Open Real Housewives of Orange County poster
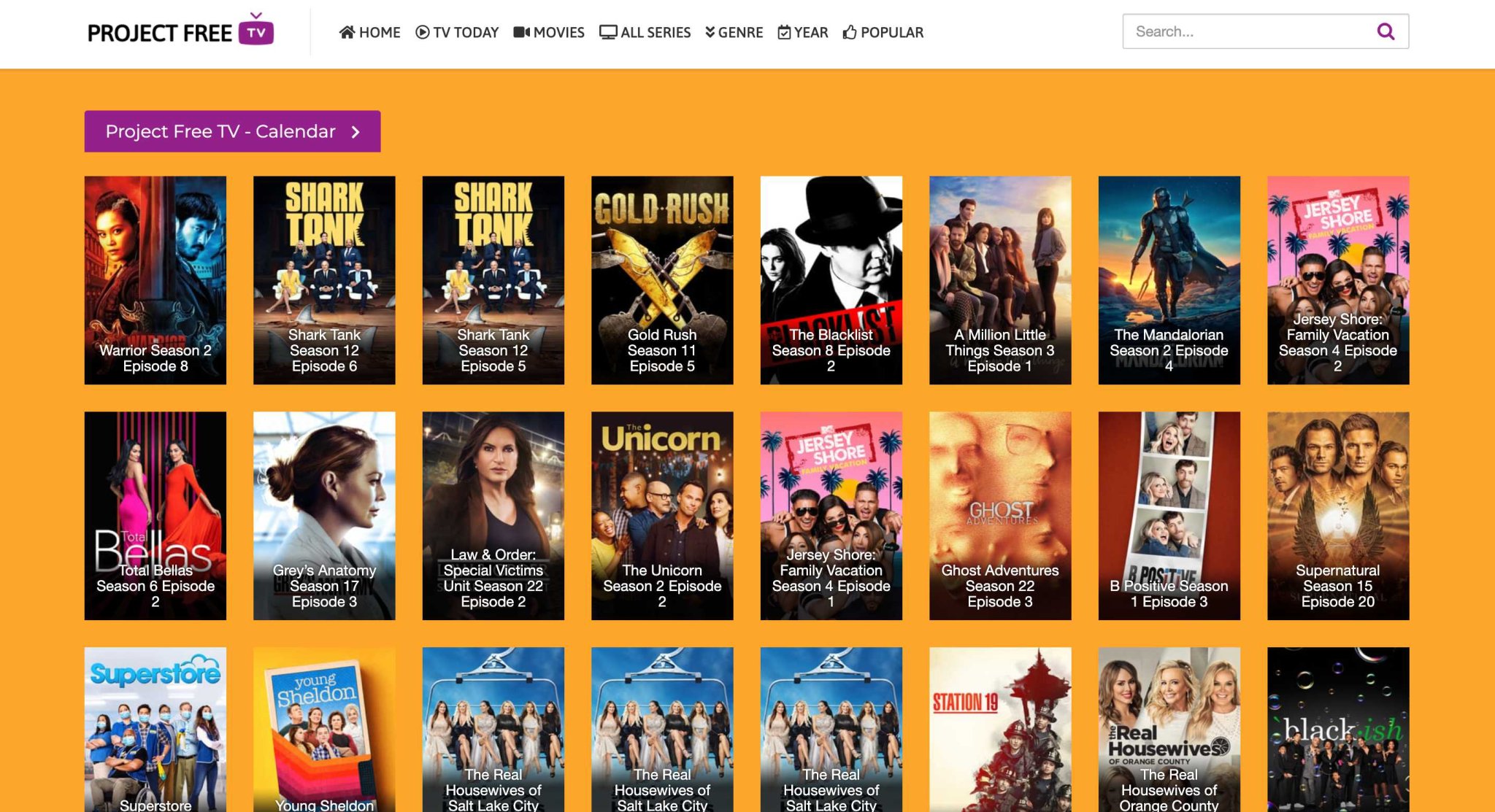1495x812 pixels. [1169, 730]
